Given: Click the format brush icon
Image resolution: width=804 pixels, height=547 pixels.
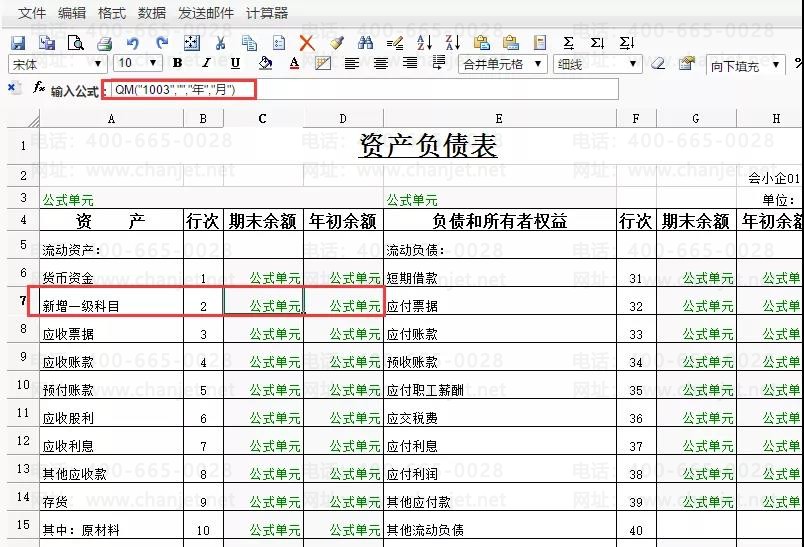Looking at the screenshot, I should [336, 43].
